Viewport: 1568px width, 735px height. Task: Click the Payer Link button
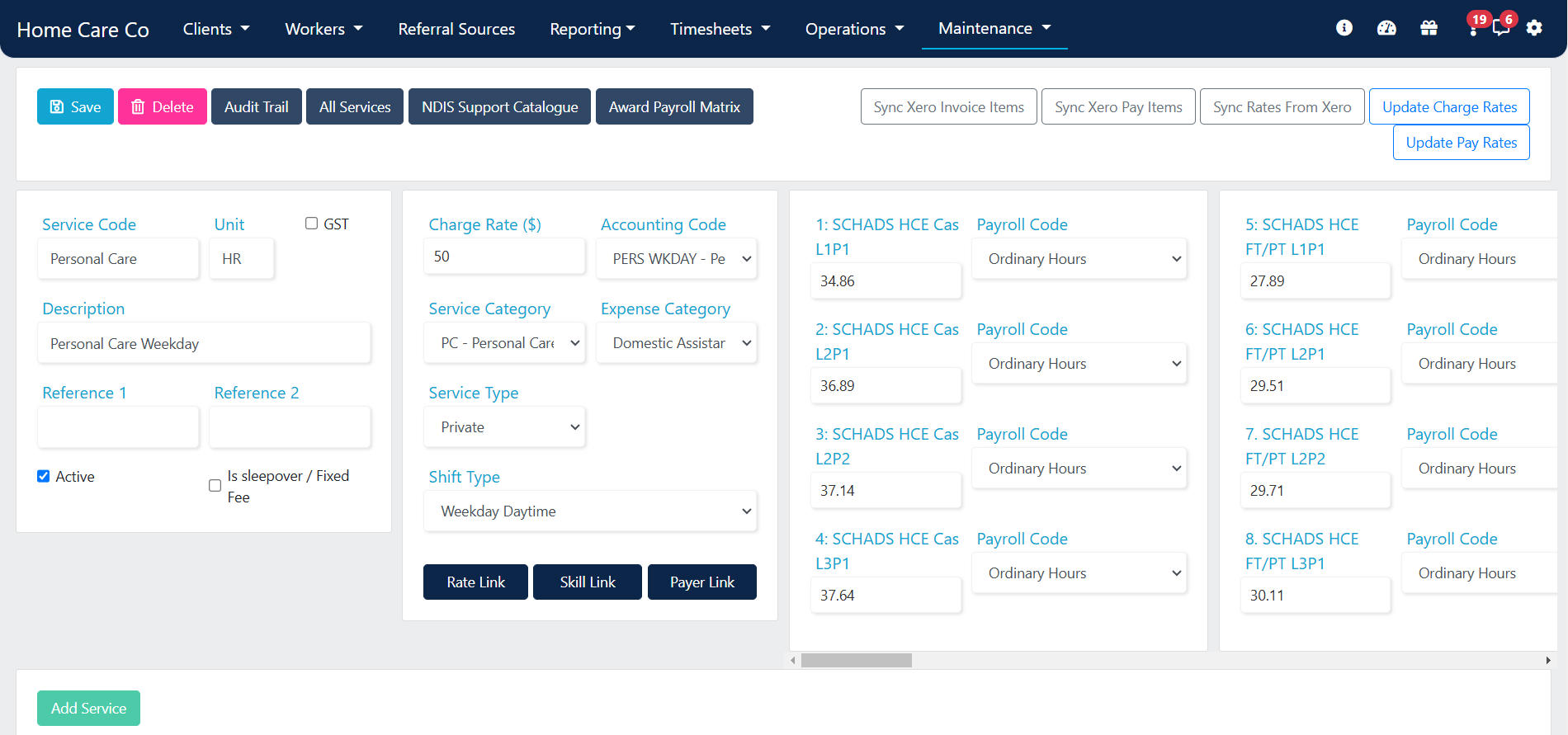coord(702,582)
